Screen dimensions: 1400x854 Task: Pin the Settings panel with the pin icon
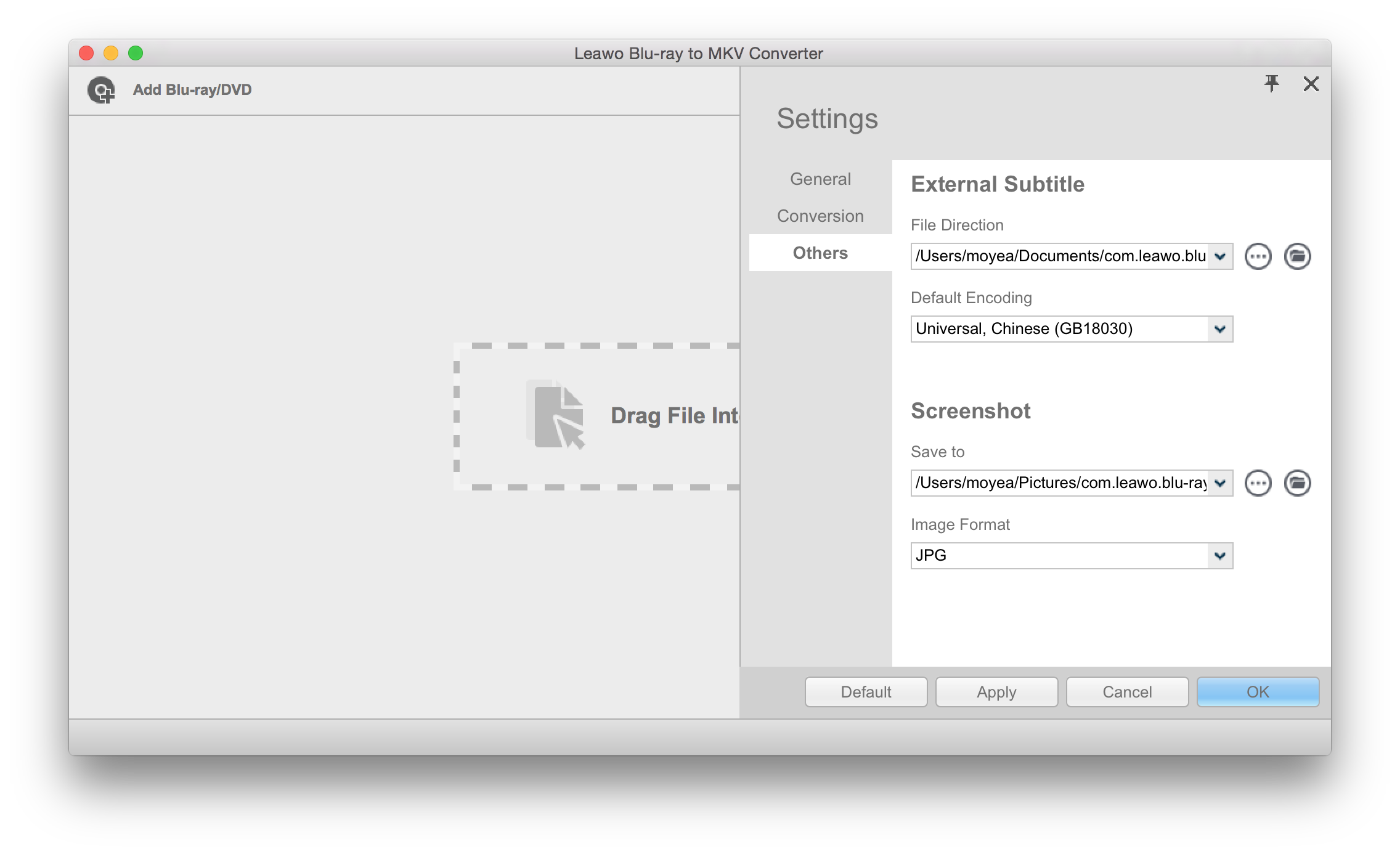click(1272, 83)
